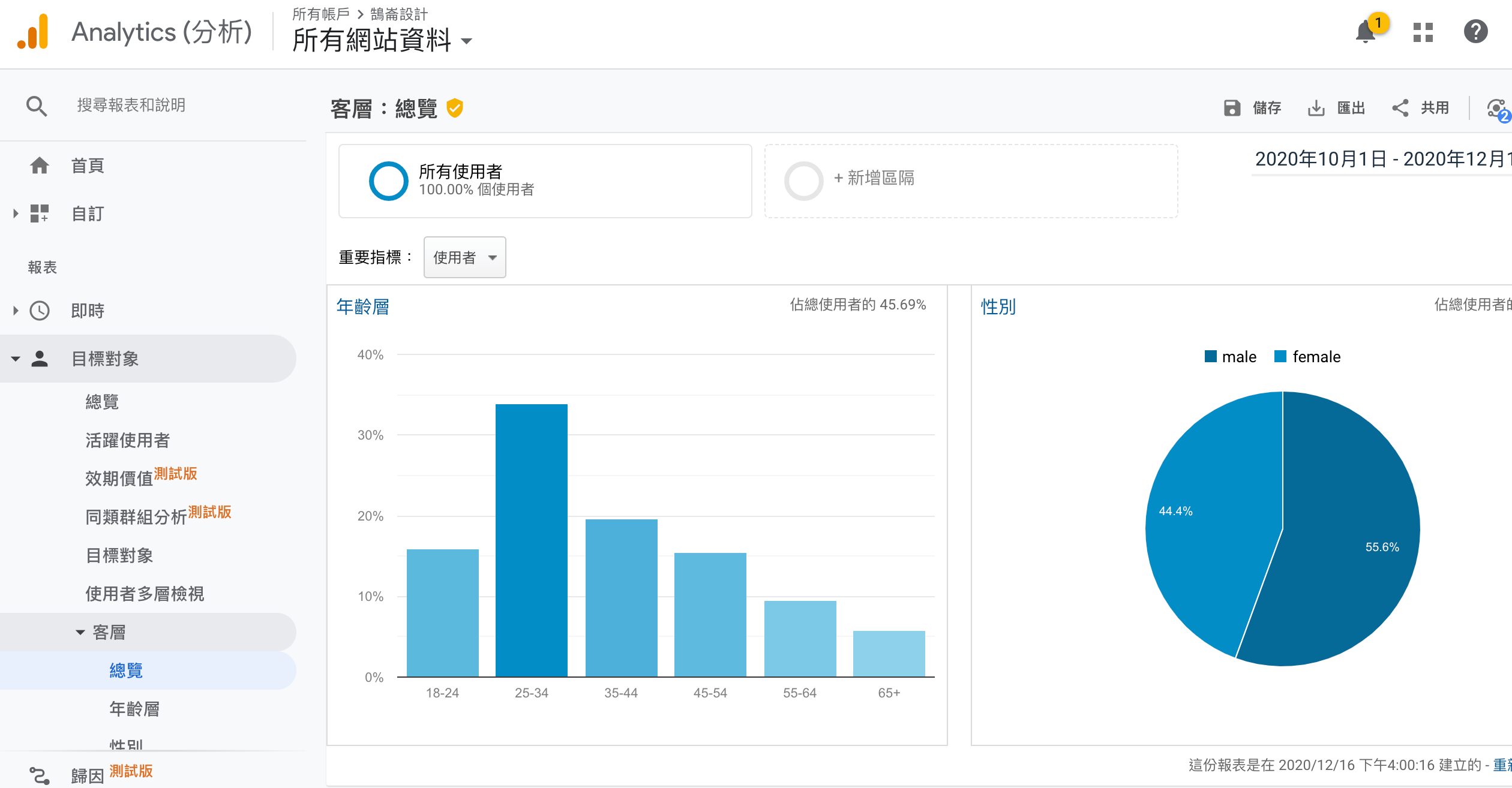
Task: Click the orange verified shield badge
Action: (x=455, y=108)
